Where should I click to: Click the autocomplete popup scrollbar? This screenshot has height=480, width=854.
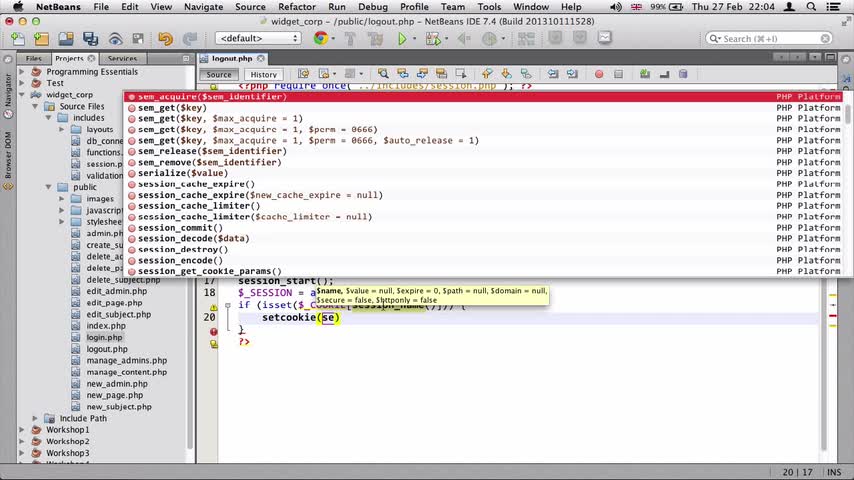click(x=847, y=112)
